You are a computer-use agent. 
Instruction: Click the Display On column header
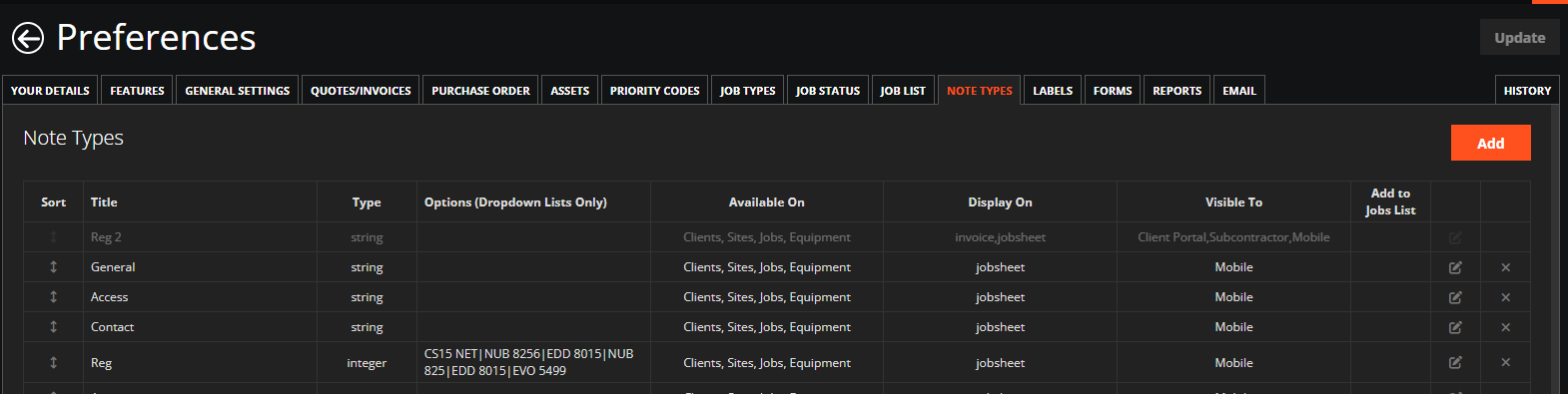pos(1000,202)
